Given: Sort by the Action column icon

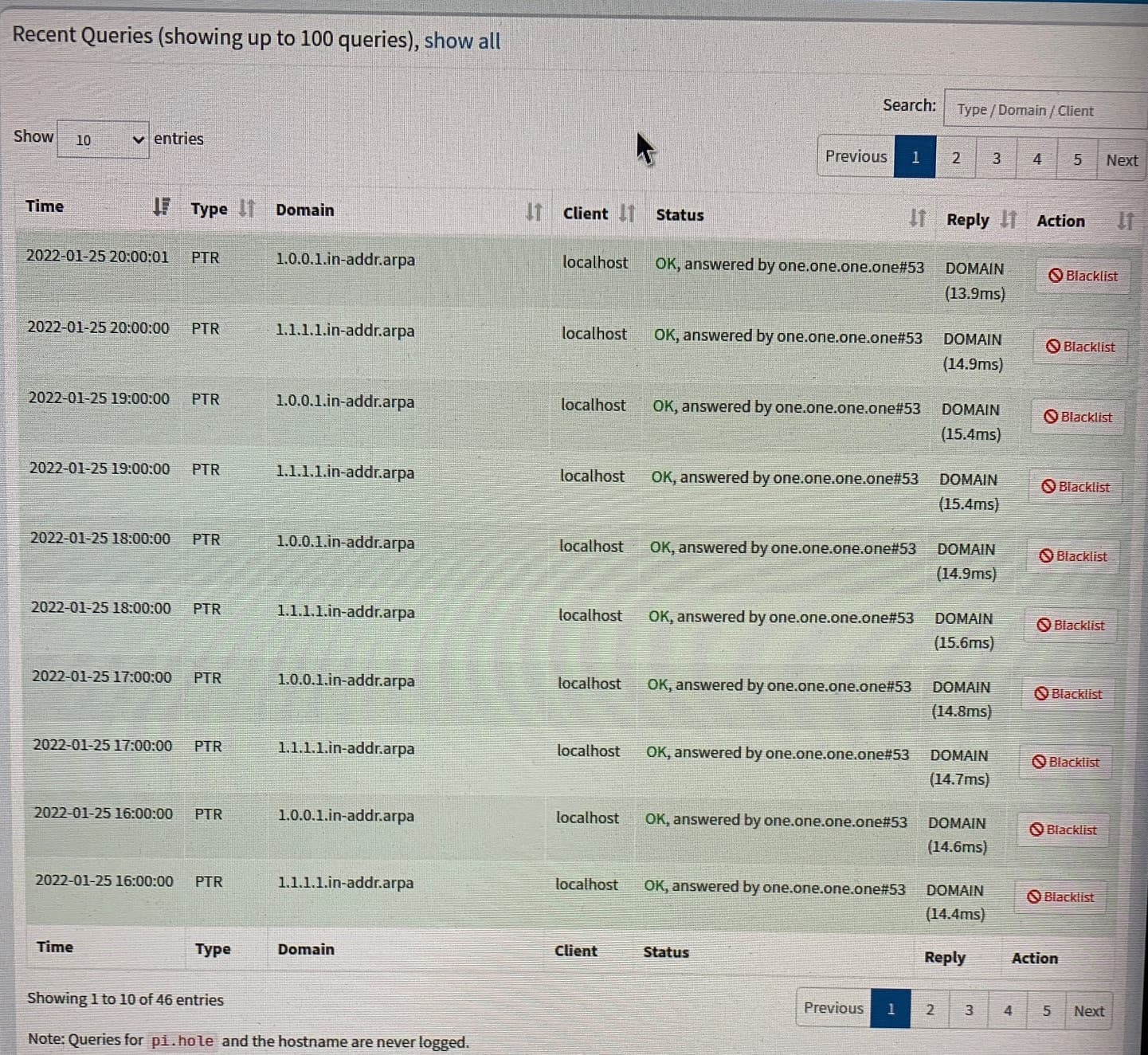Looking at the screenshot, I should coord(1125,221).
